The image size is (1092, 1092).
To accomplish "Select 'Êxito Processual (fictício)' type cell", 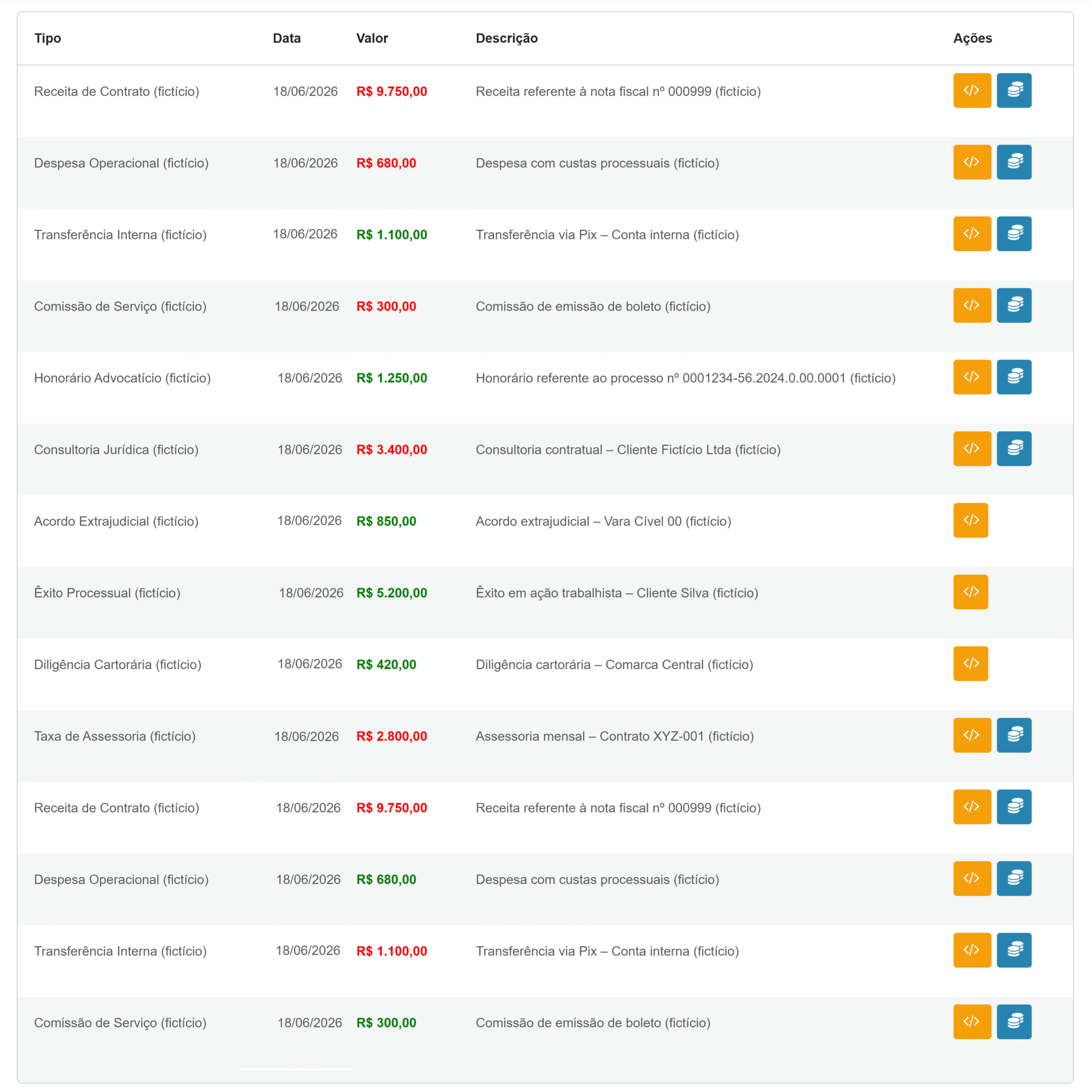I will 107,593.
